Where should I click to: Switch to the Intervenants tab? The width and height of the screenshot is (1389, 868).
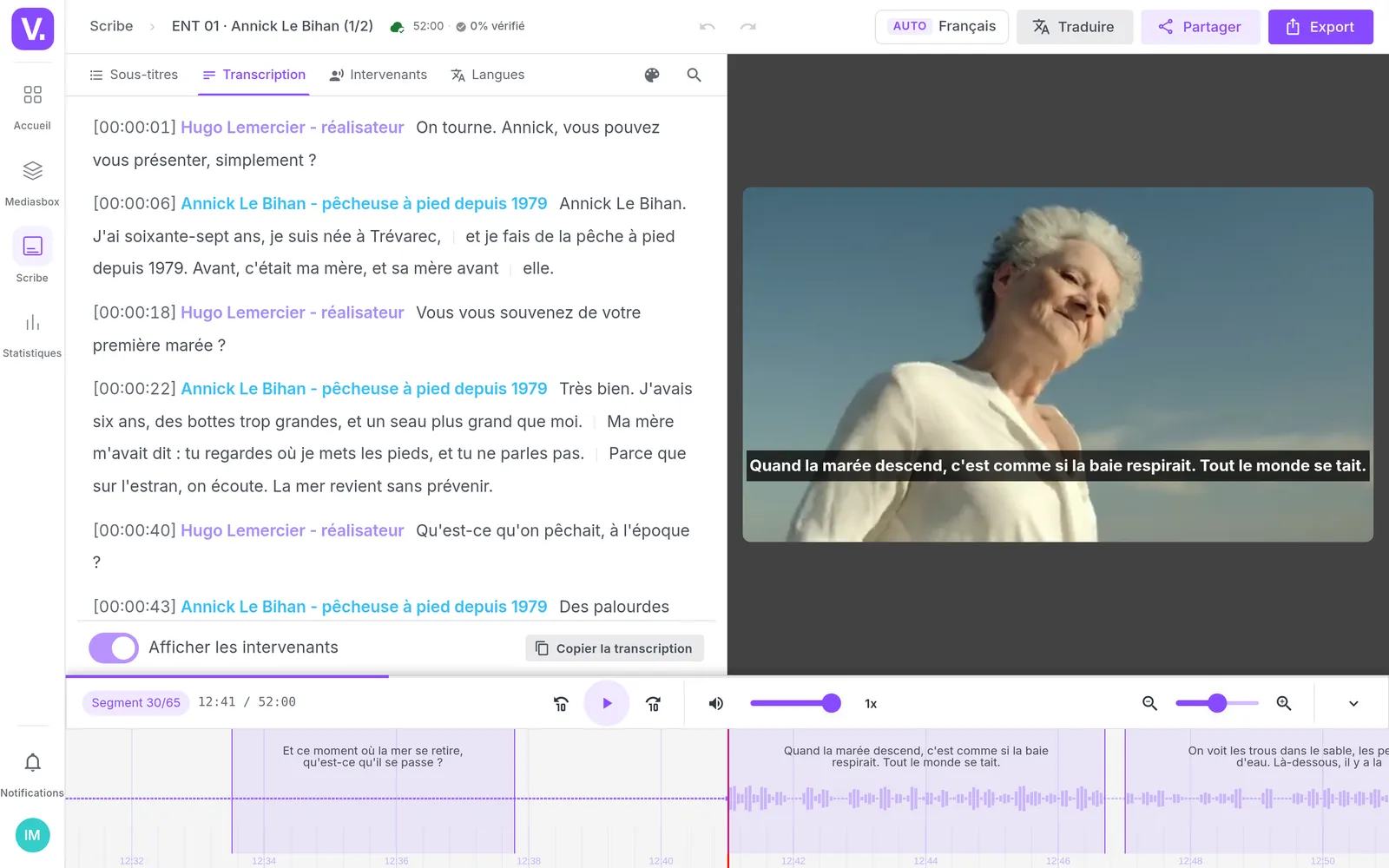pyautogui.click(x=379, y=75)
